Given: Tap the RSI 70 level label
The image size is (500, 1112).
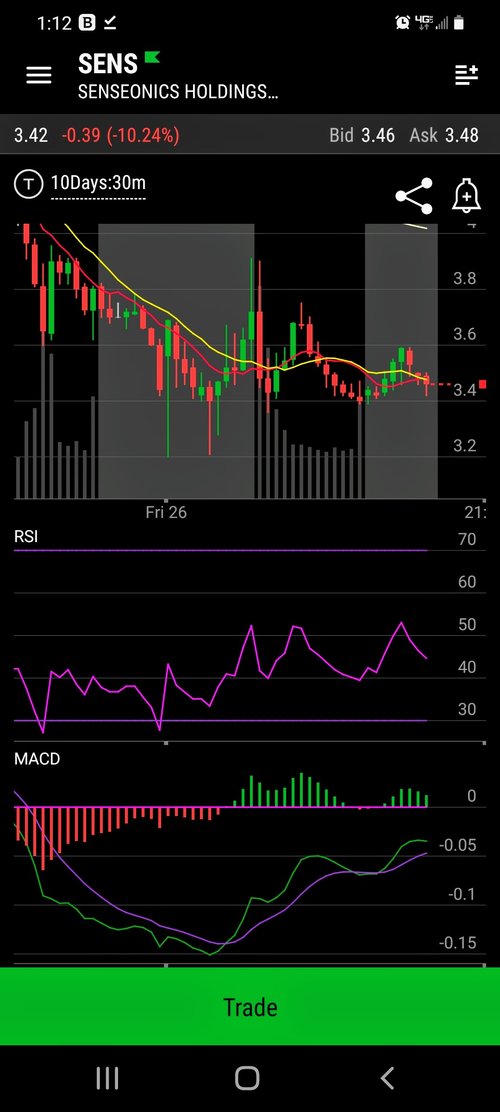Looking at the screenshot, I should [x=467, y=540].
